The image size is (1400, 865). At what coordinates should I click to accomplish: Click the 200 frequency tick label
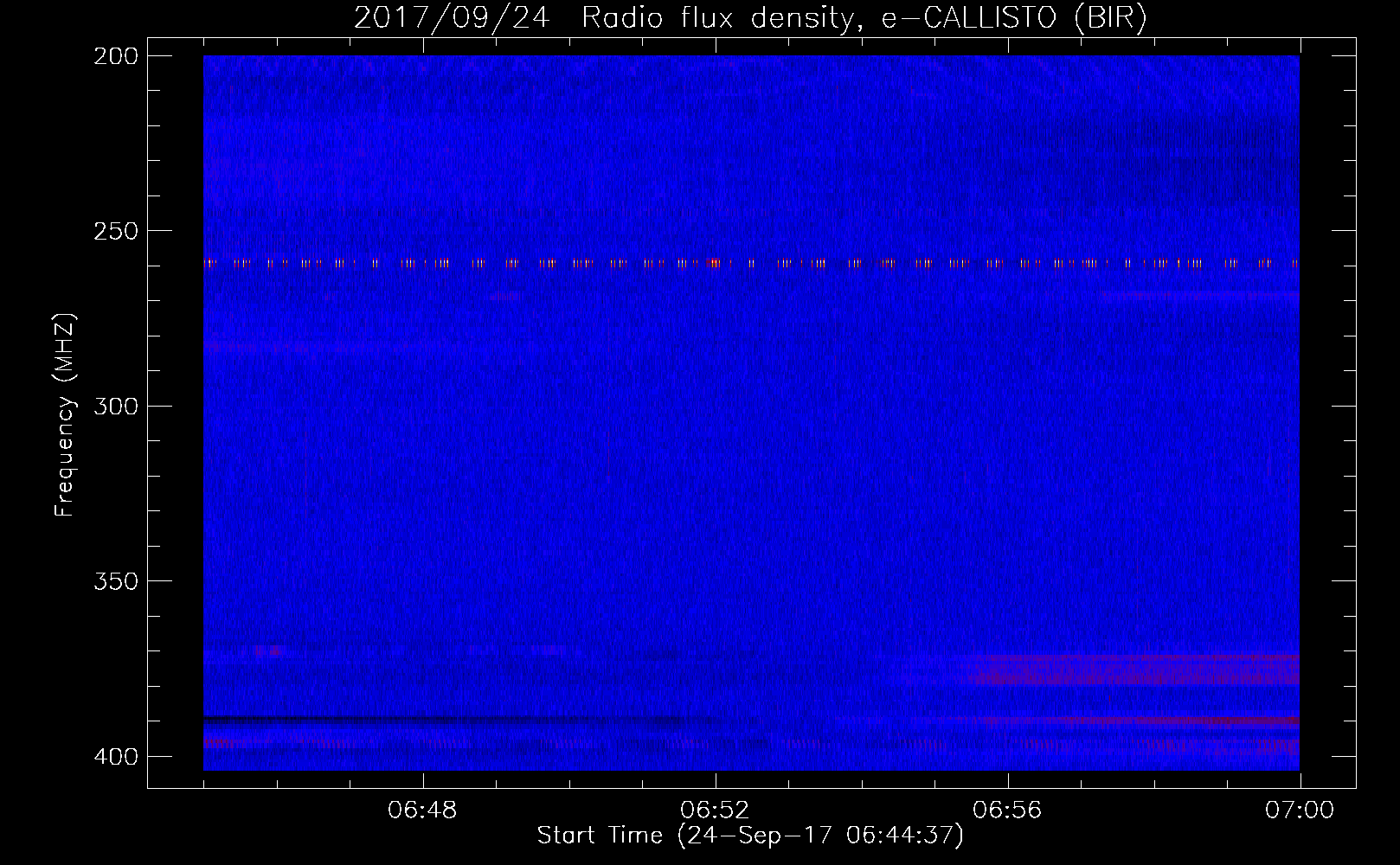(116, 56)
